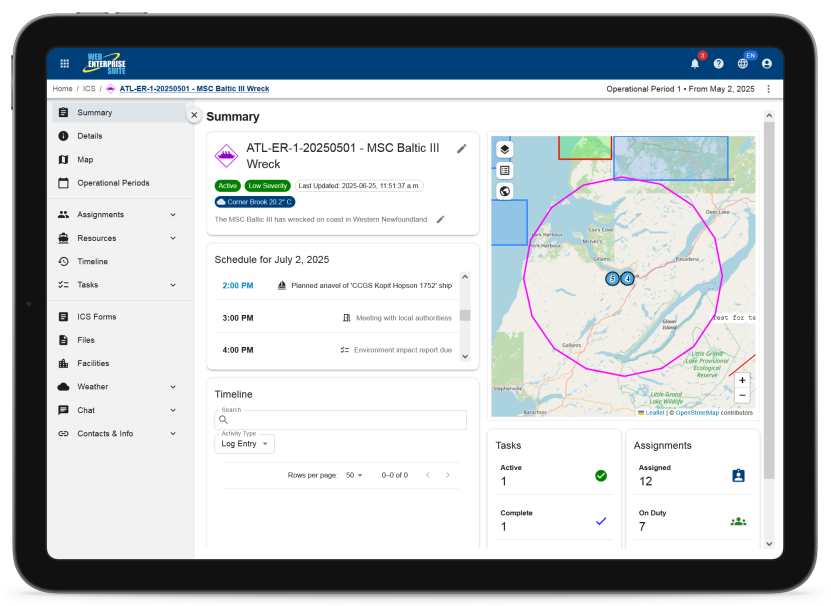Close the sidebar with the X button
Viewport: 831px width, 606px height.
(x=195, y=115)
